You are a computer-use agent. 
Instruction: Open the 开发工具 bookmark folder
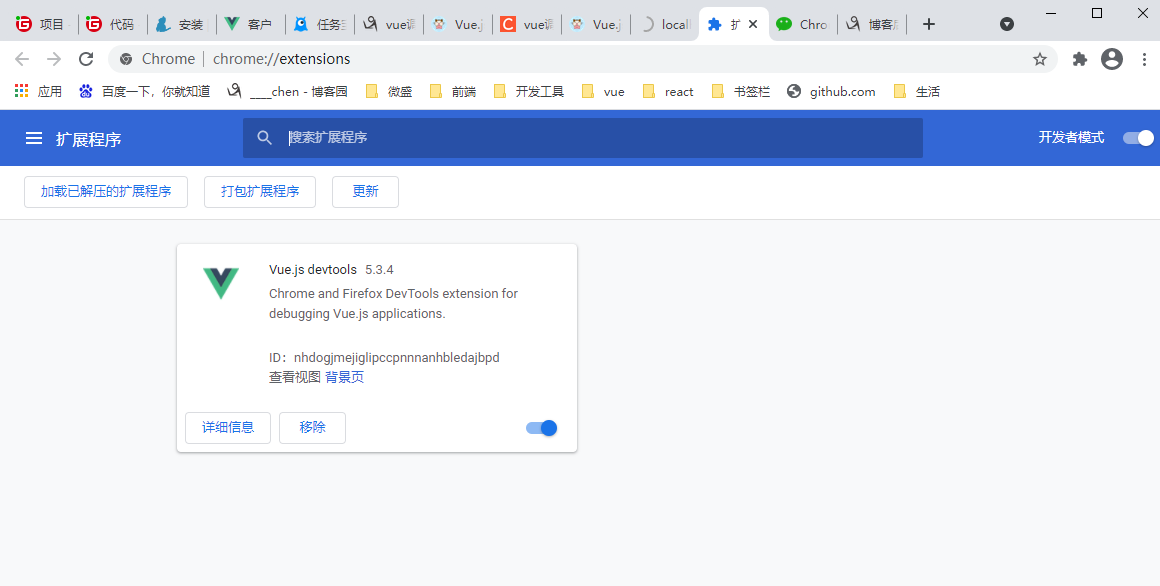pyautogui.click(x=529, y=92)
